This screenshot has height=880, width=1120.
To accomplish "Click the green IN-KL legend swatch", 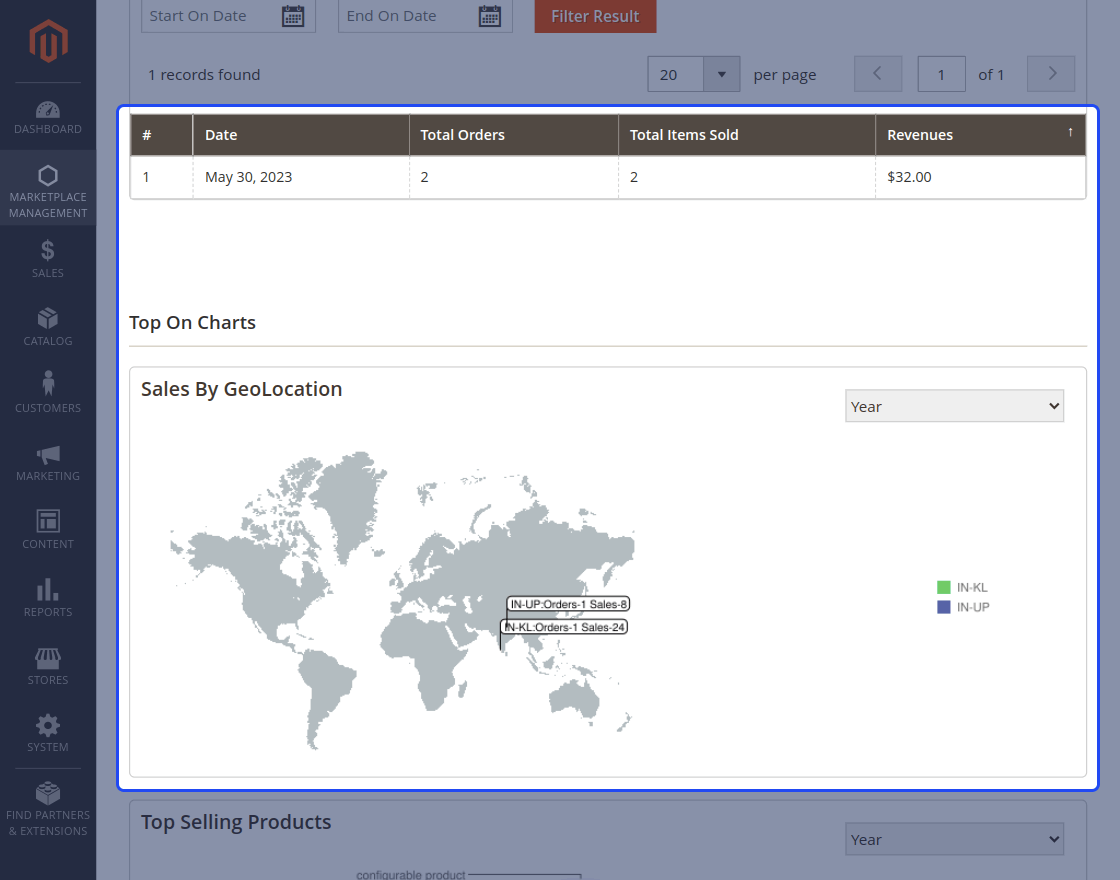I will tap(944, 587).
